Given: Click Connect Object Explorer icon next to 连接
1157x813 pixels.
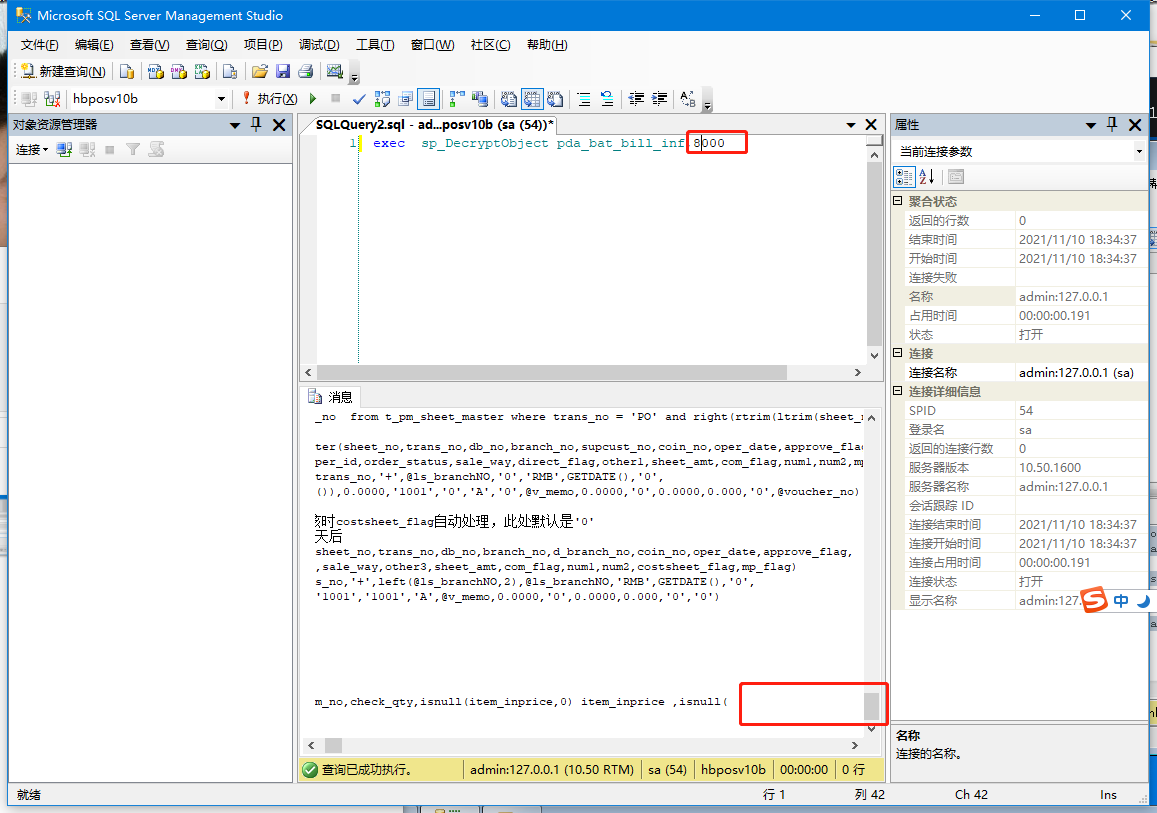Looking at the screenshot, I should coord(64,149).
